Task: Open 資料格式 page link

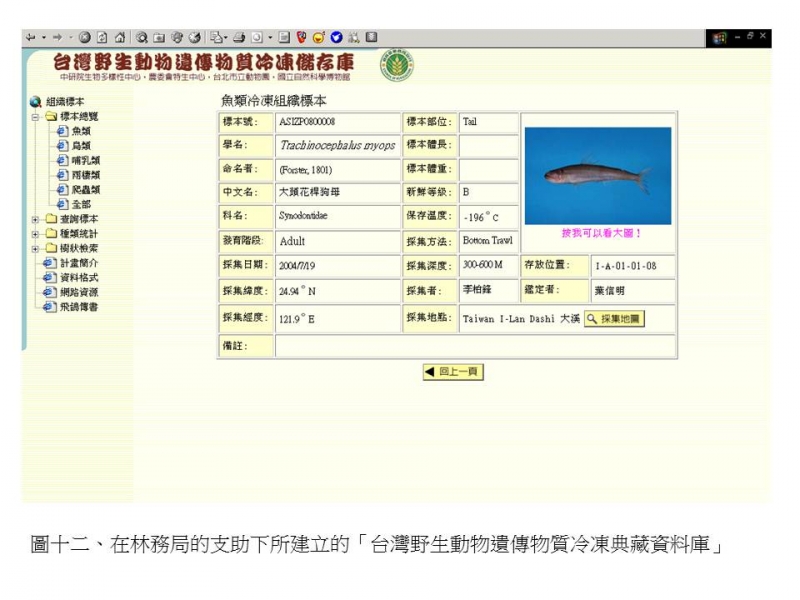Action: (x=79, y=278)
